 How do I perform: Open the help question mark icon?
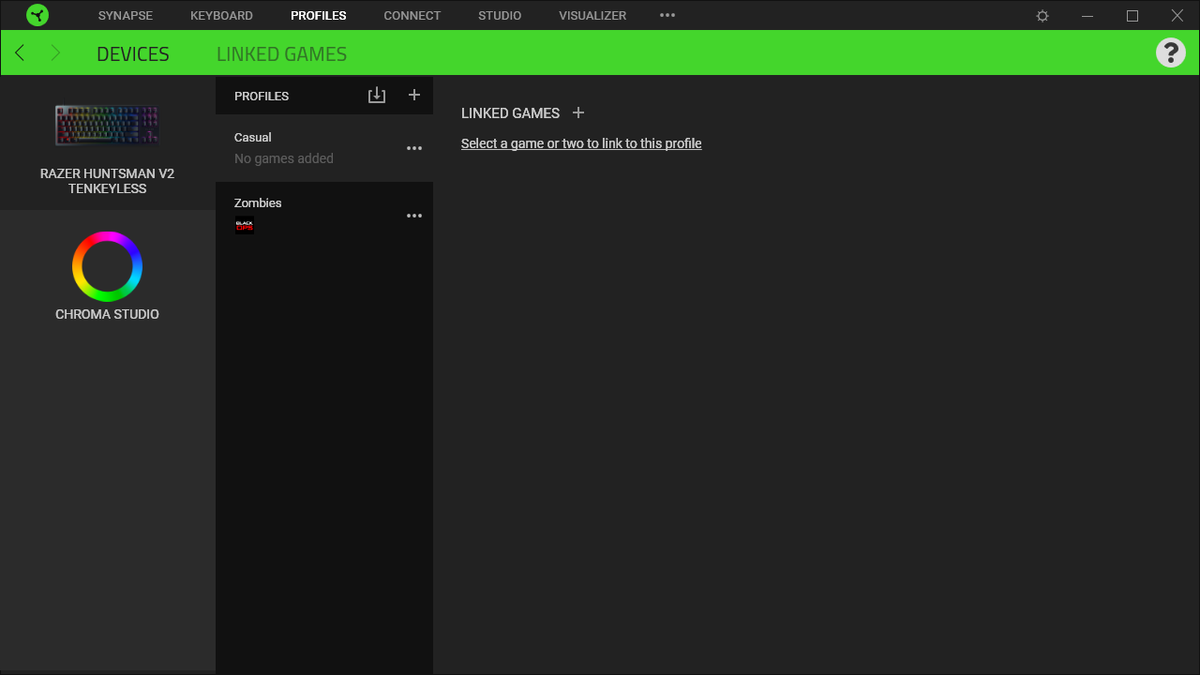pos(1170,53)
